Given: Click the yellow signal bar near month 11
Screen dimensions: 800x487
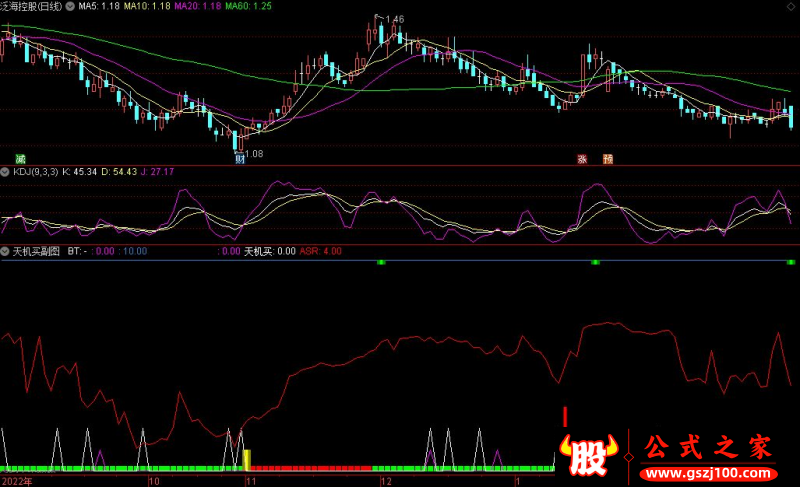Looking at the screenshot, I should point(247,460).
